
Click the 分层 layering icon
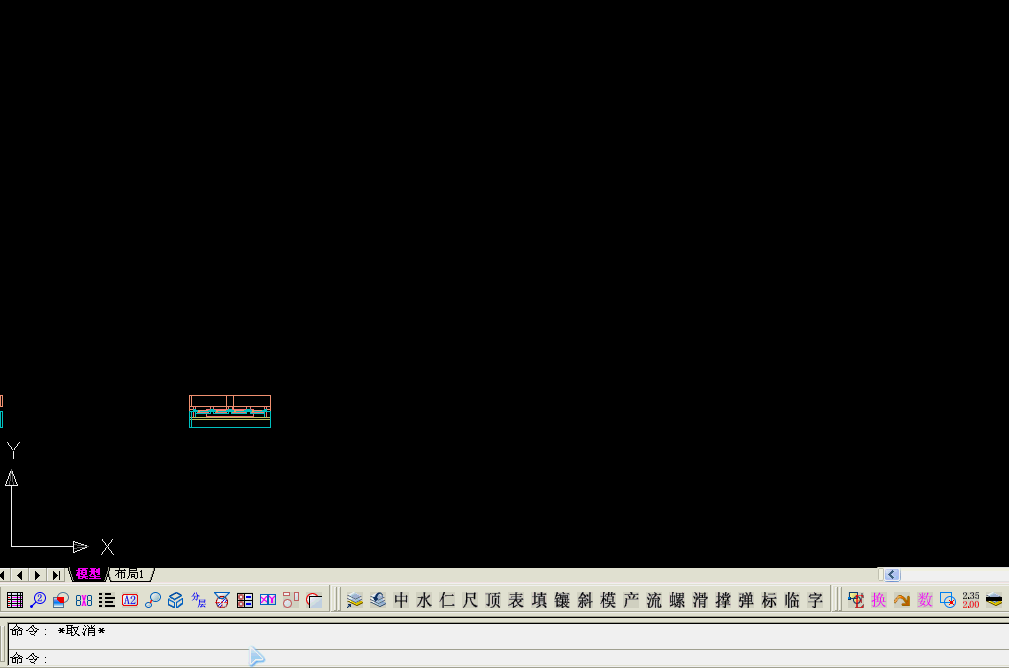[199, 600]
